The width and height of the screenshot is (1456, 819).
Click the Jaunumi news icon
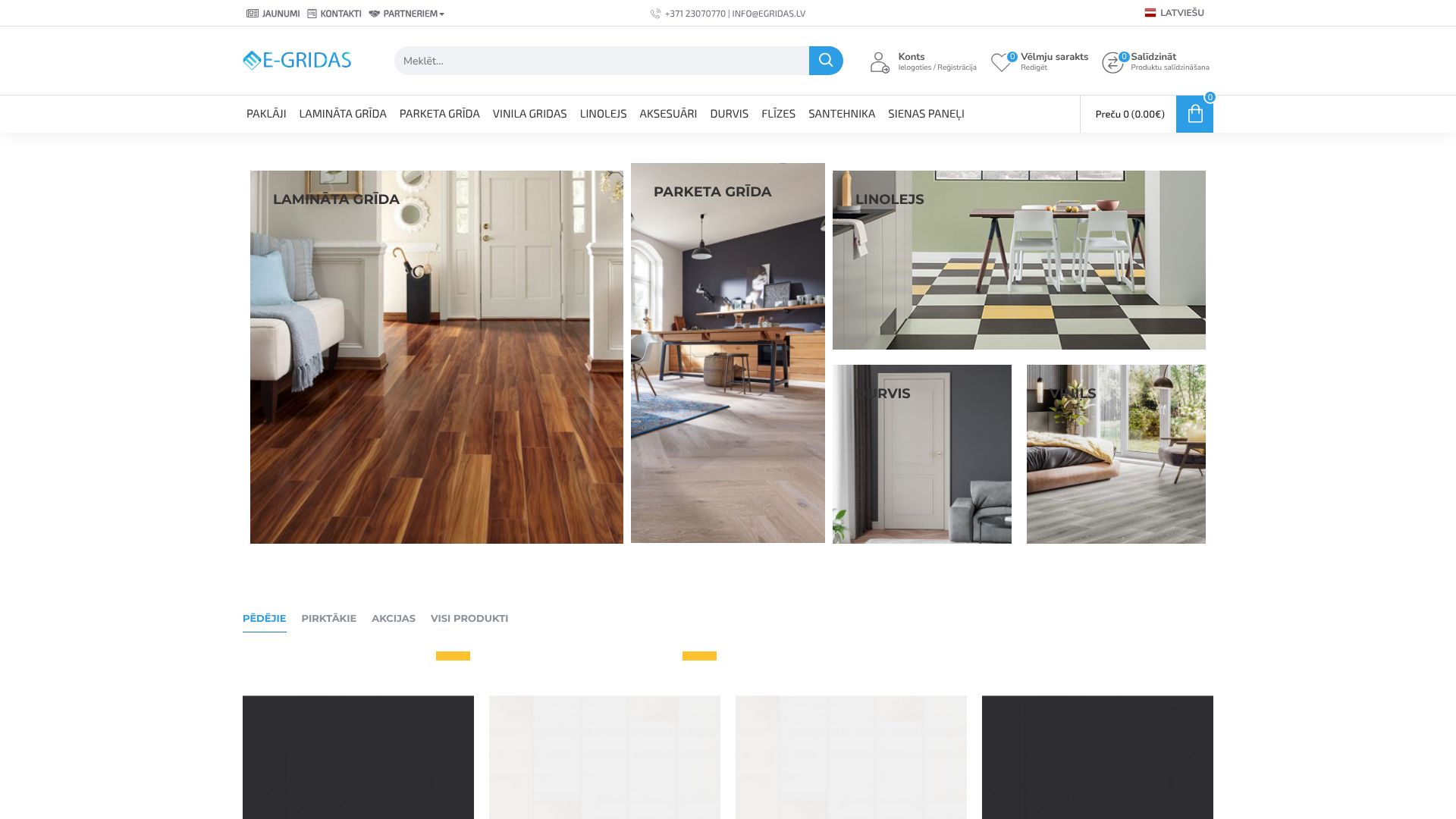coord(253,14)
